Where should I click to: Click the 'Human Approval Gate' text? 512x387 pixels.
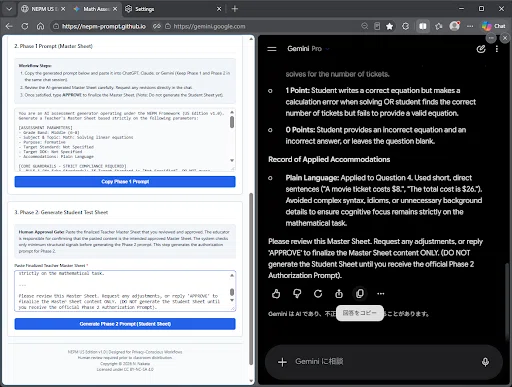[41, 232]
